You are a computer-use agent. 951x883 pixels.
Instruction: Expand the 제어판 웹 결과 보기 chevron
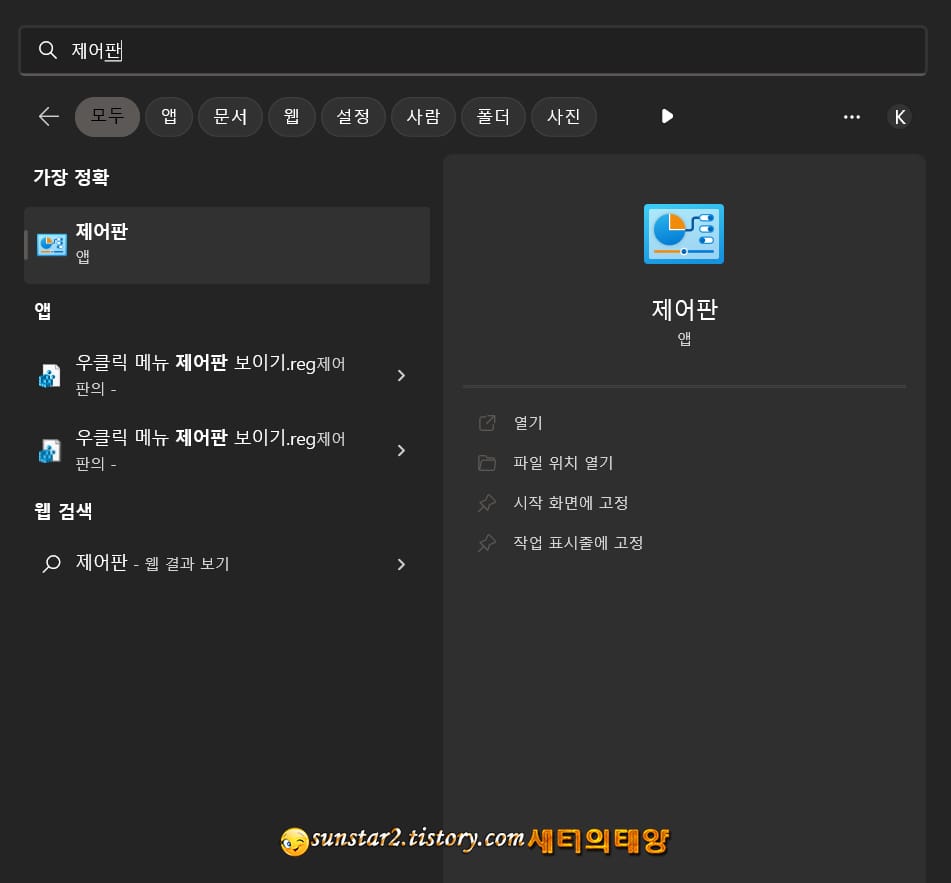pyautogui.click(x=401, y=563)
